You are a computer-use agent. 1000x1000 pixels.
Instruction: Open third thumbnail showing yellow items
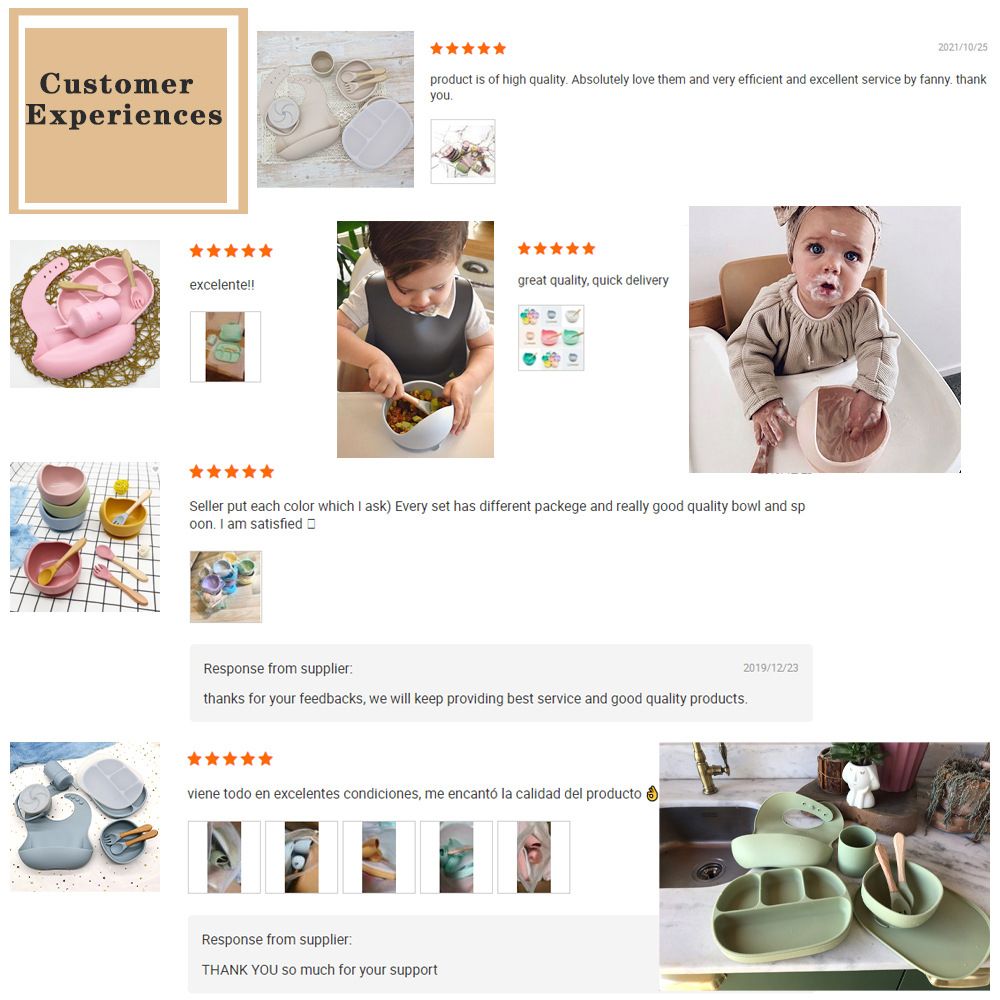(x=379, y=857)
